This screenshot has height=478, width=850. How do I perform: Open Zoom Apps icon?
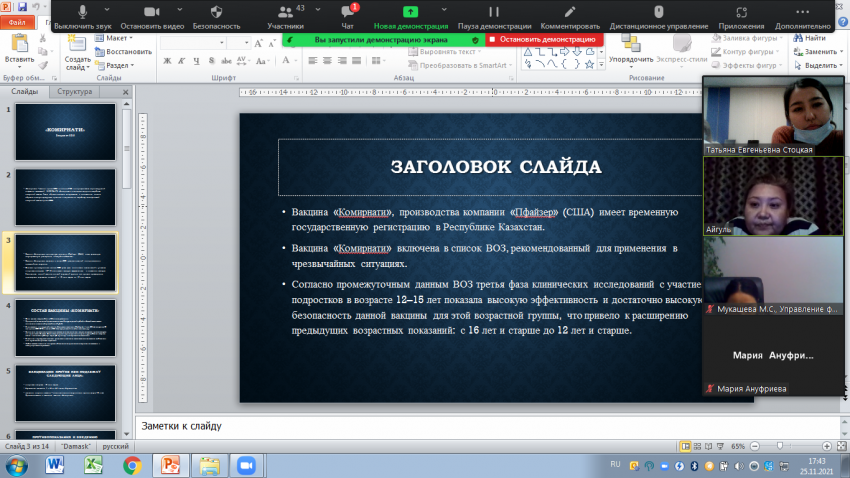coord(741,12)
